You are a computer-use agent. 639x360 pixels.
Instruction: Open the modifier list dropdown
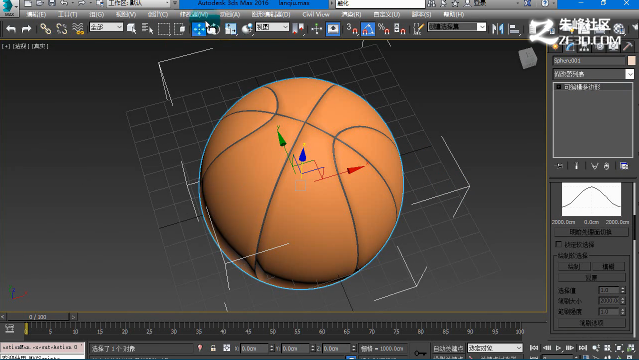point(593,74)
